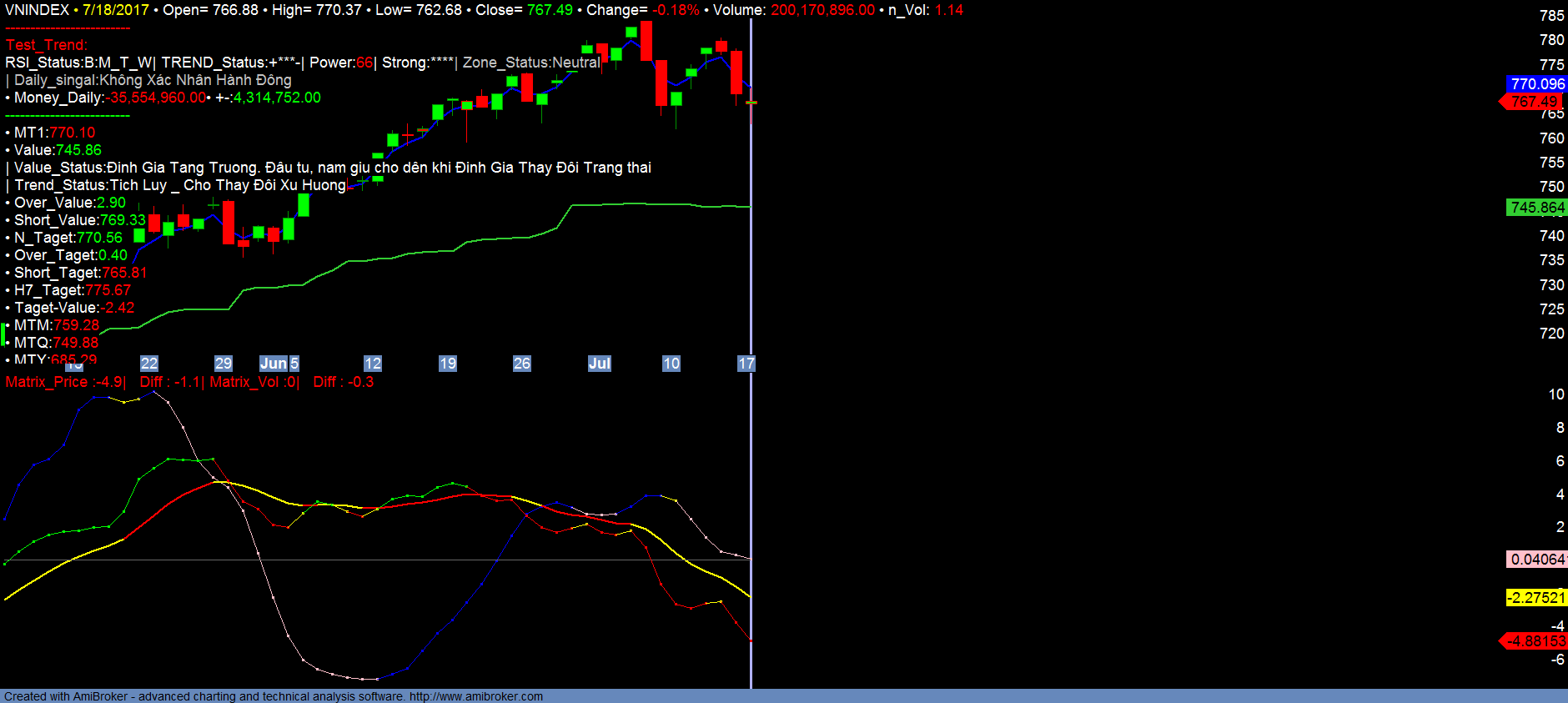Click date marker 10 on the time axis
The width and height of the screenshot is (1568, 703).
coord(671,364)
